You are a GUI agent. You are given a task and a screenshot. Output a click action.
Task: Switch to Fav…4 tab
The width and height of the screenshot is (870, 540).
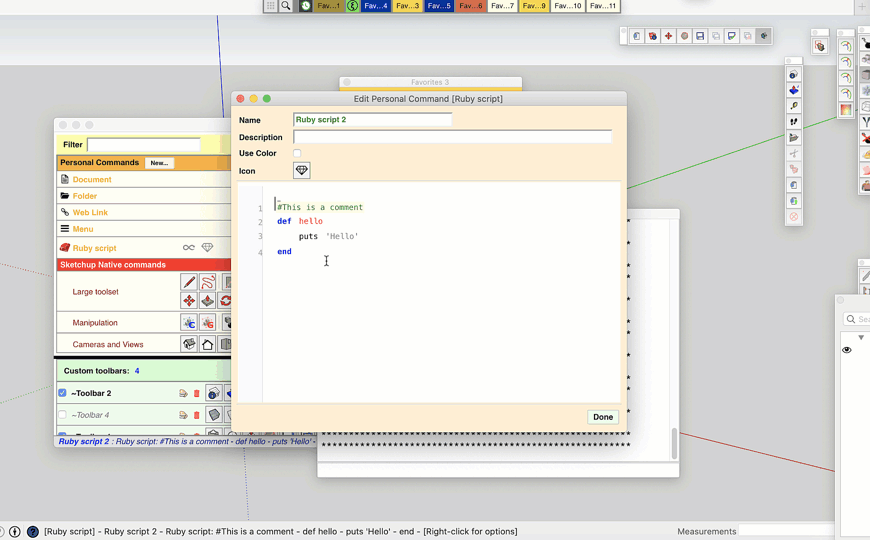tap(376, 6)
